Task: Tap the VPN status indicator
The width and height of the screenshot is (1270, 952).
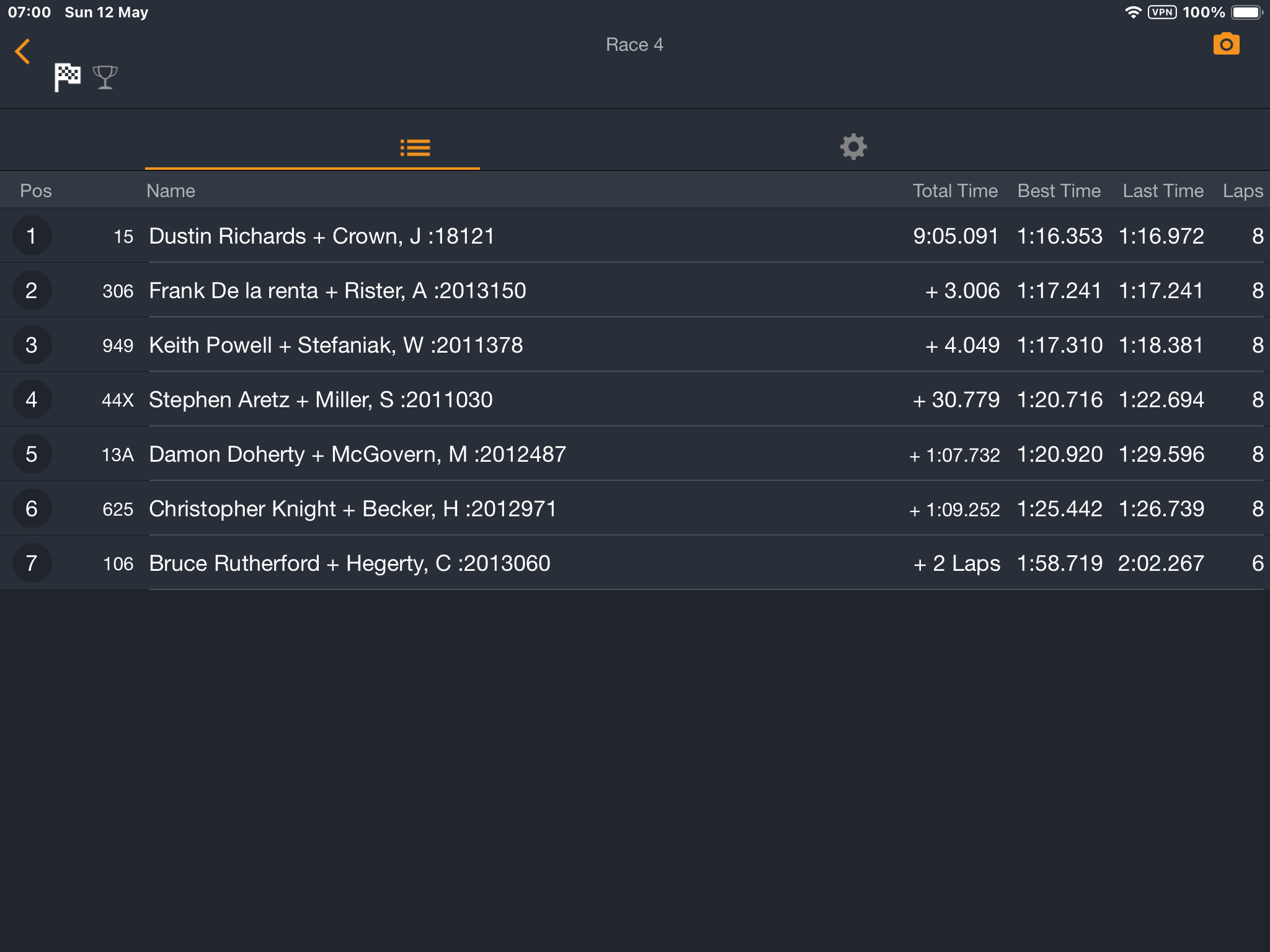Action: click(x=1162, y=12)
